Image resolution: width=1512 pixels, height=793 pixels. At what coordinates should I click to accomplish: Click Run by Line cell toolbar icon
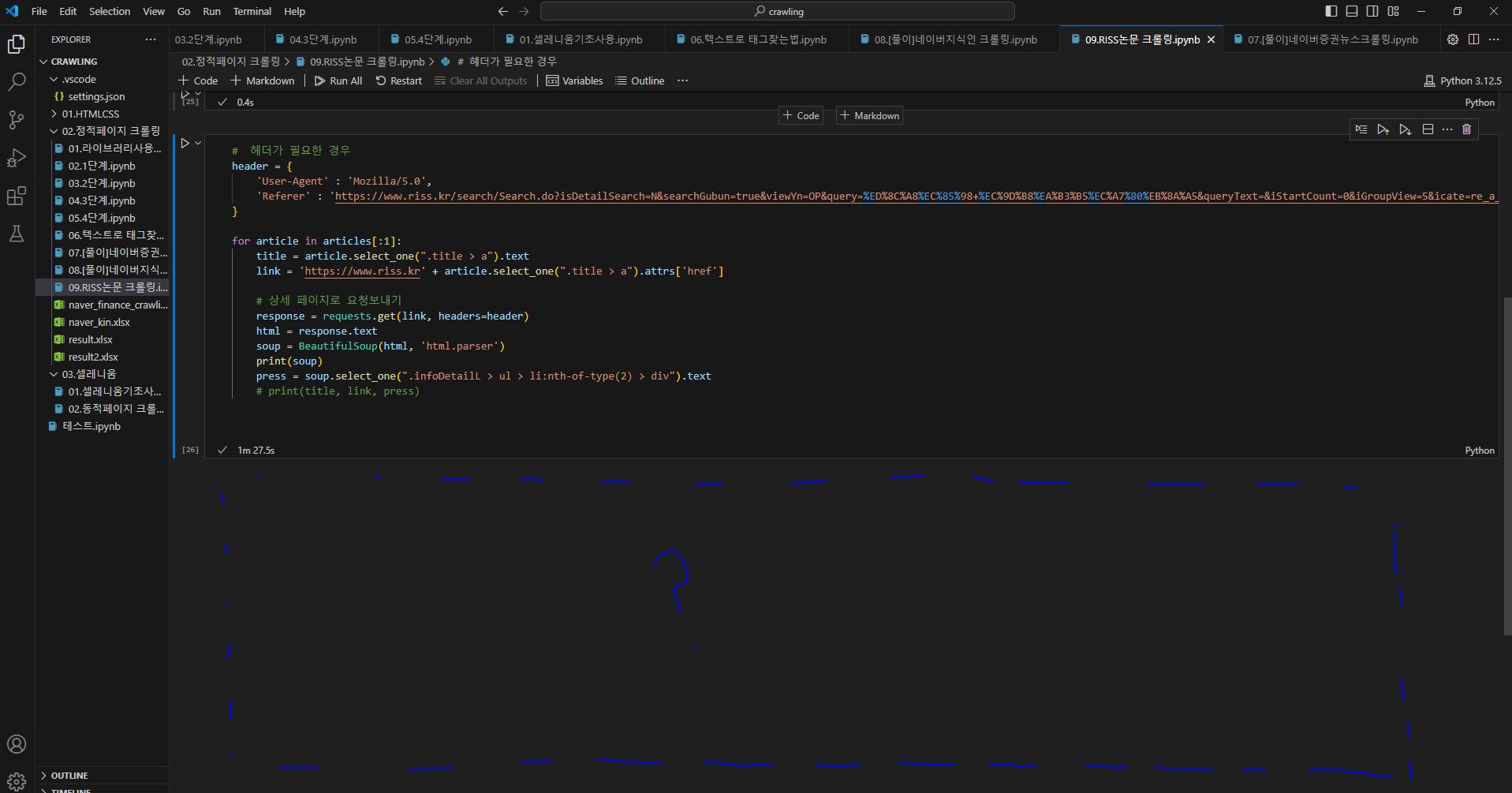point(1361,129)
